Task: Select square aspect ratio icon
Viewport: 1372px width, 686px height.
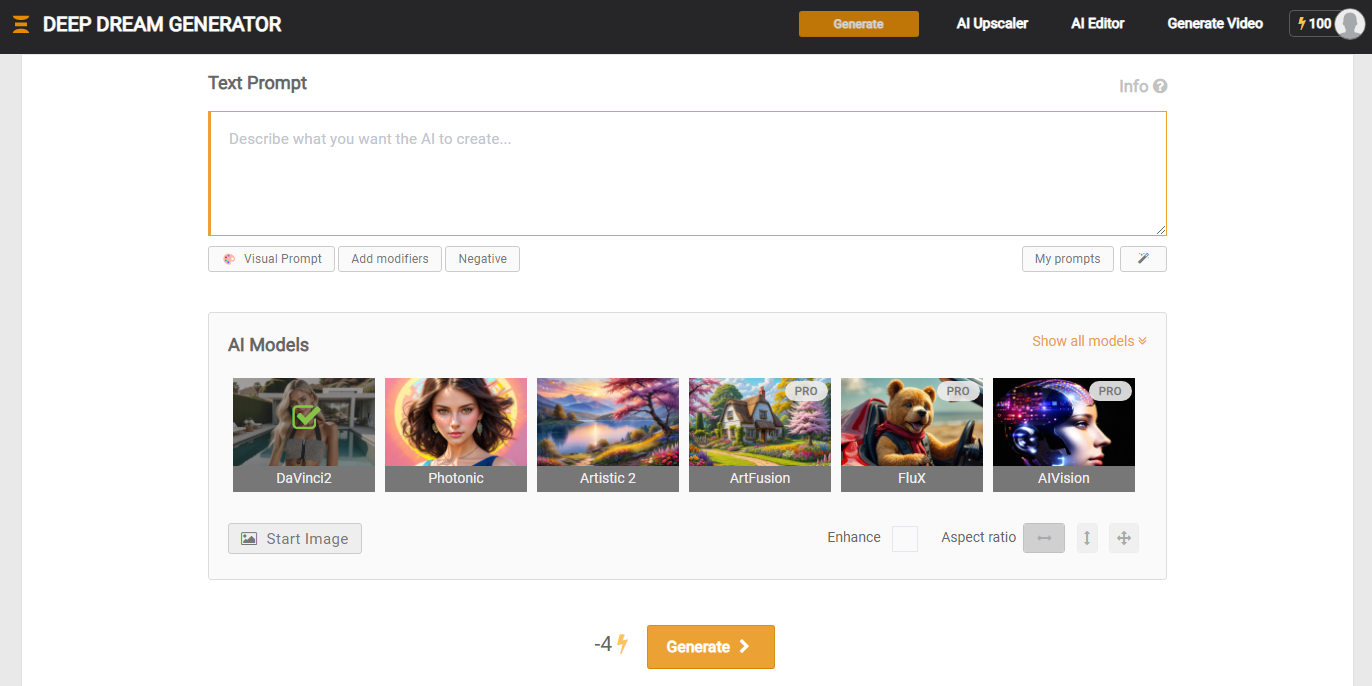Action: tap(1124, 538)
